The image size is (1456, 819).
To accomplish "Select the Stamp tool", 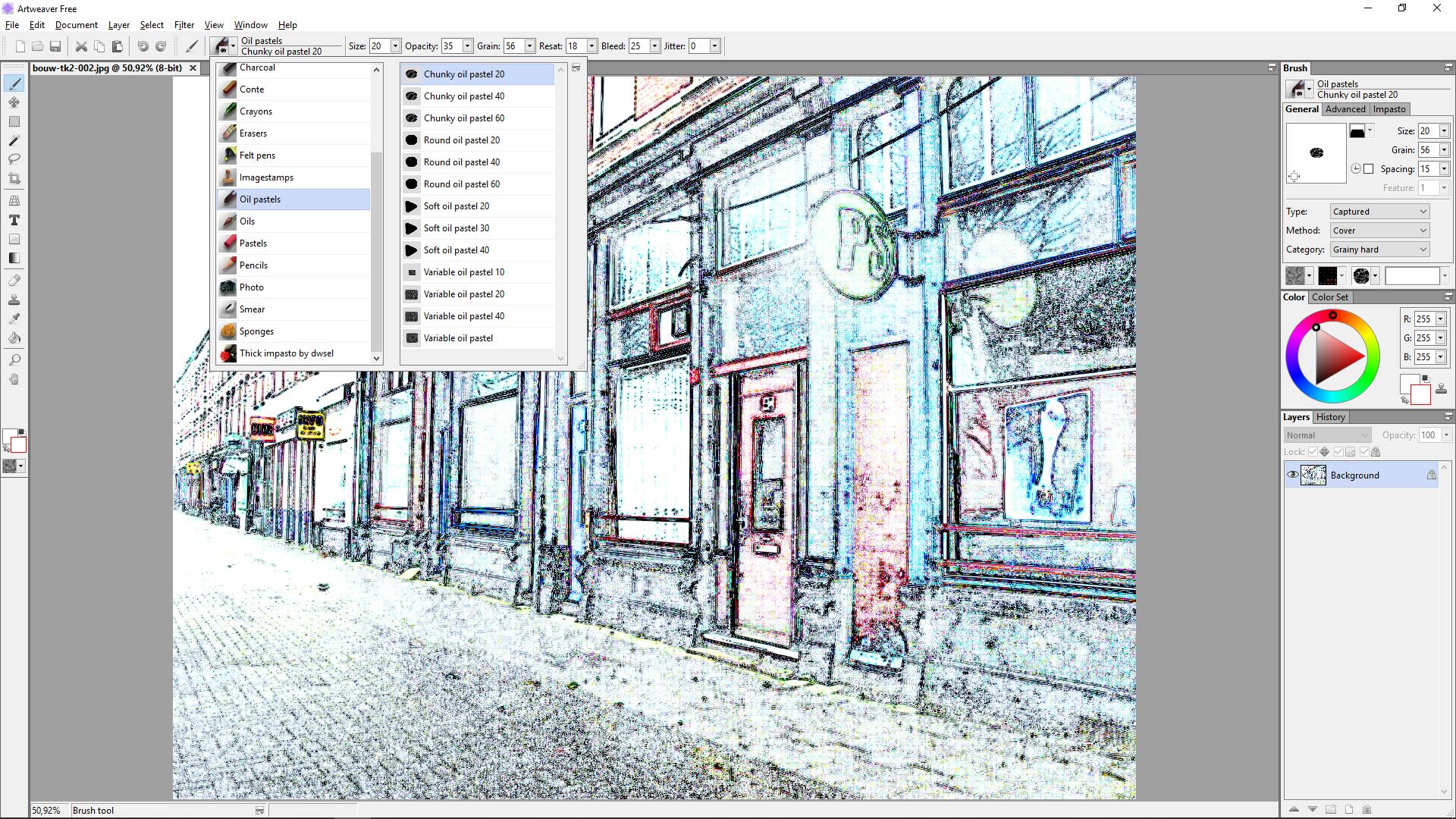I will pos(14,300).
